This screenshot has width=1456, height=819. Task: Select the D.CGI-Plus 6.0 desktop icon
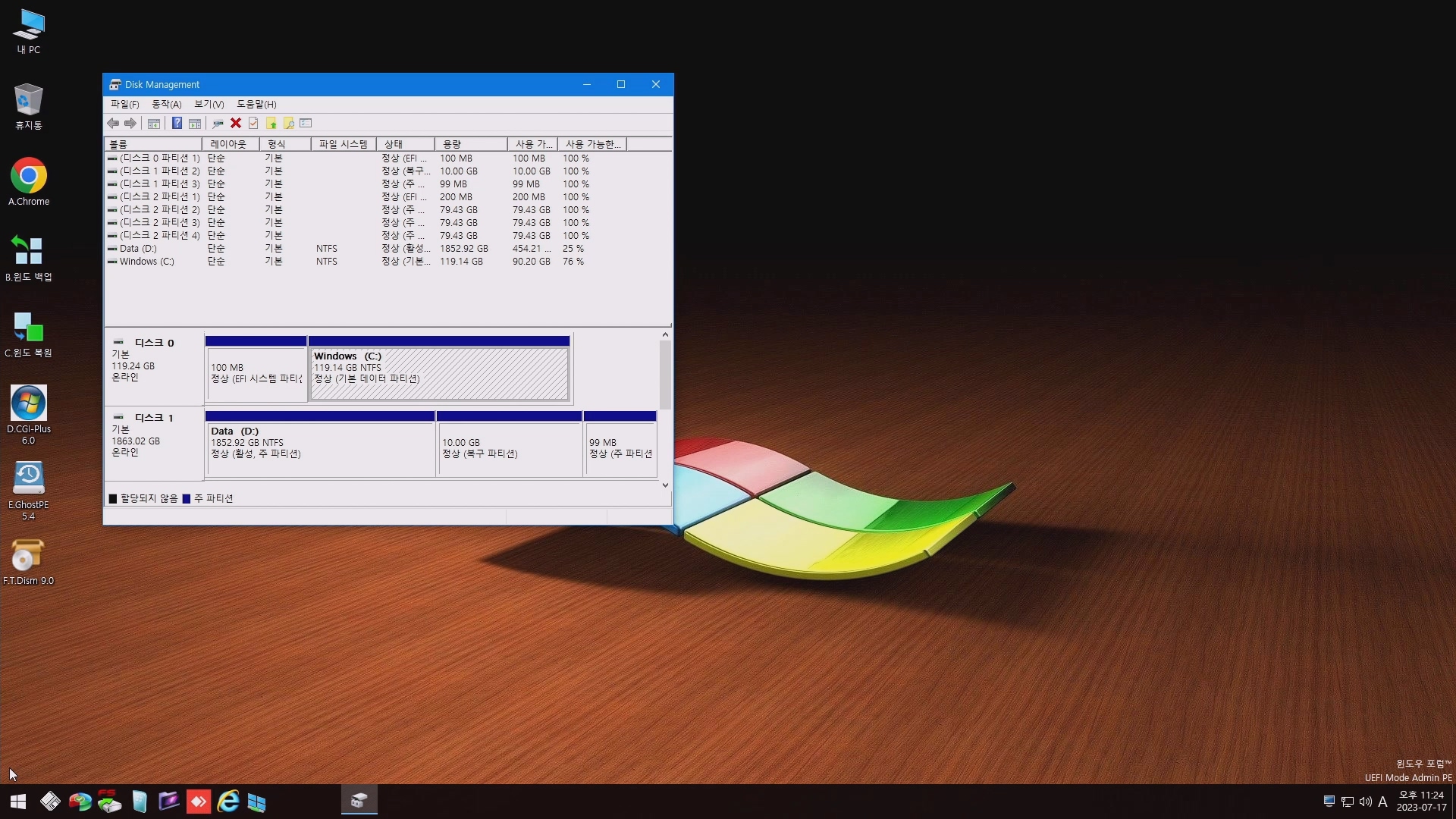tap(29, 415)
